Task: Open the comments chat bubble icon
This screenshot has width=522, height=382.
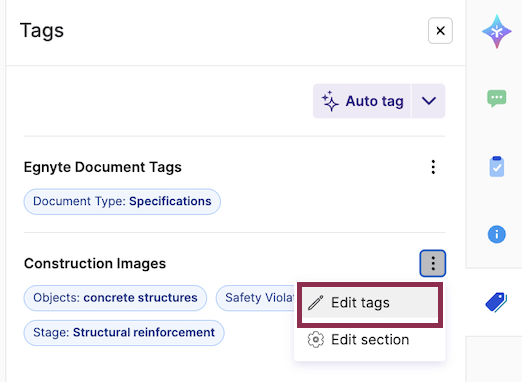Action: (x=497, y=98)
